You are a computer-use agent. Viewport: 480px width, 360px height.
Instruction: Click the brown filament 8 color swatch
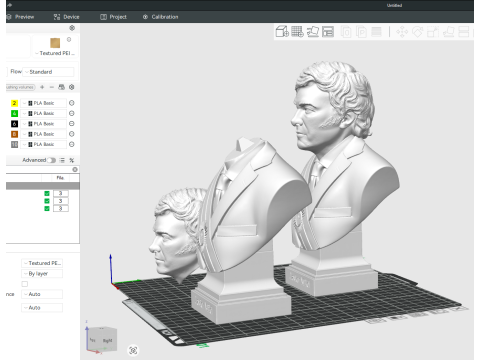pyautogui.click(x=14, y=134)
